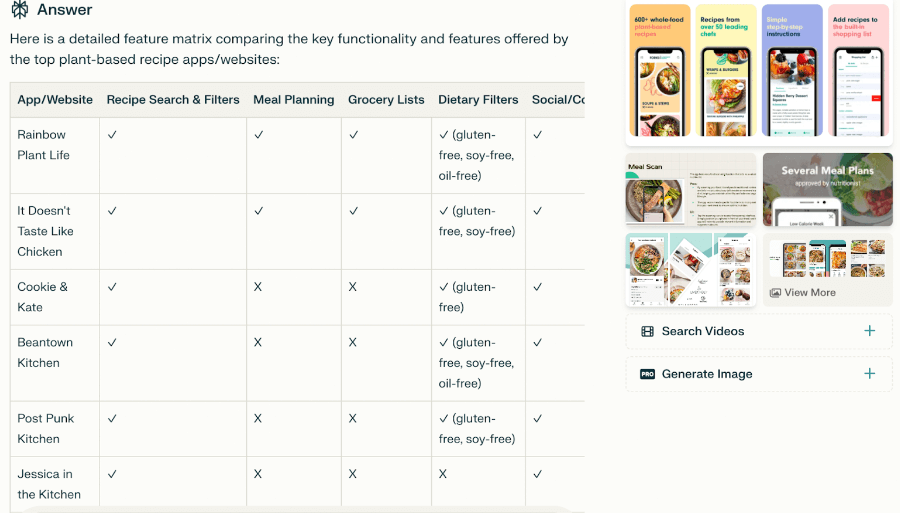Screen dimensions: 900x522
Task: Click the Meal Planning column header
Action: (x=293, y=100)
